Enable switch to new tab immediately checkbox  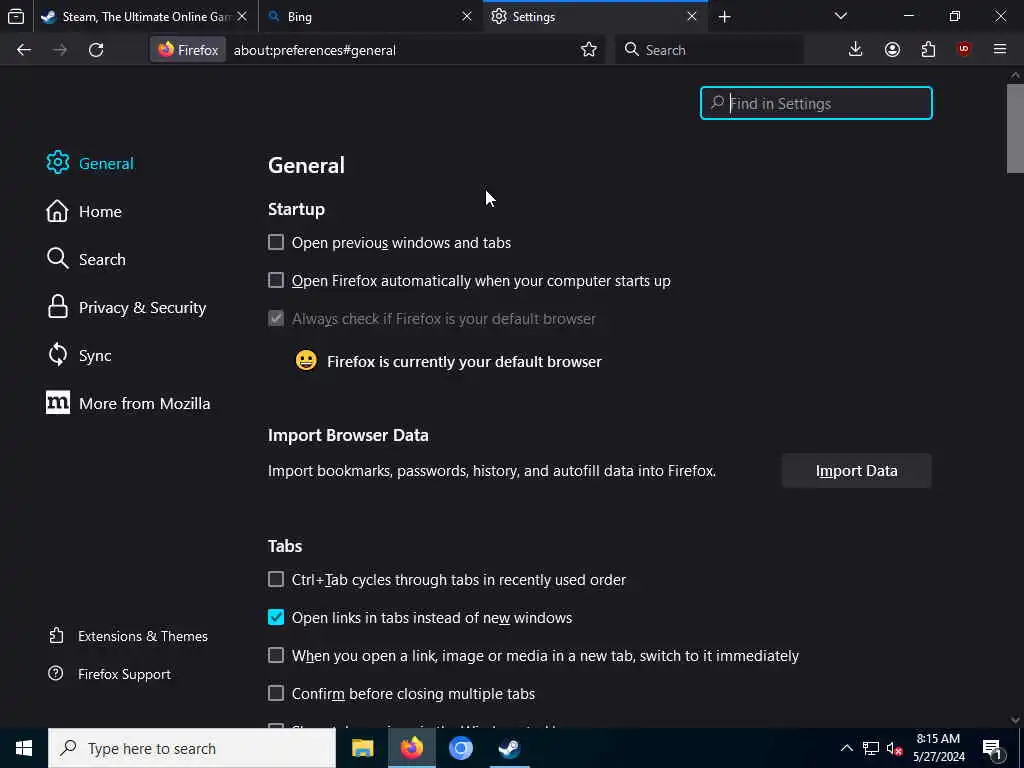(x=276, y=656)
